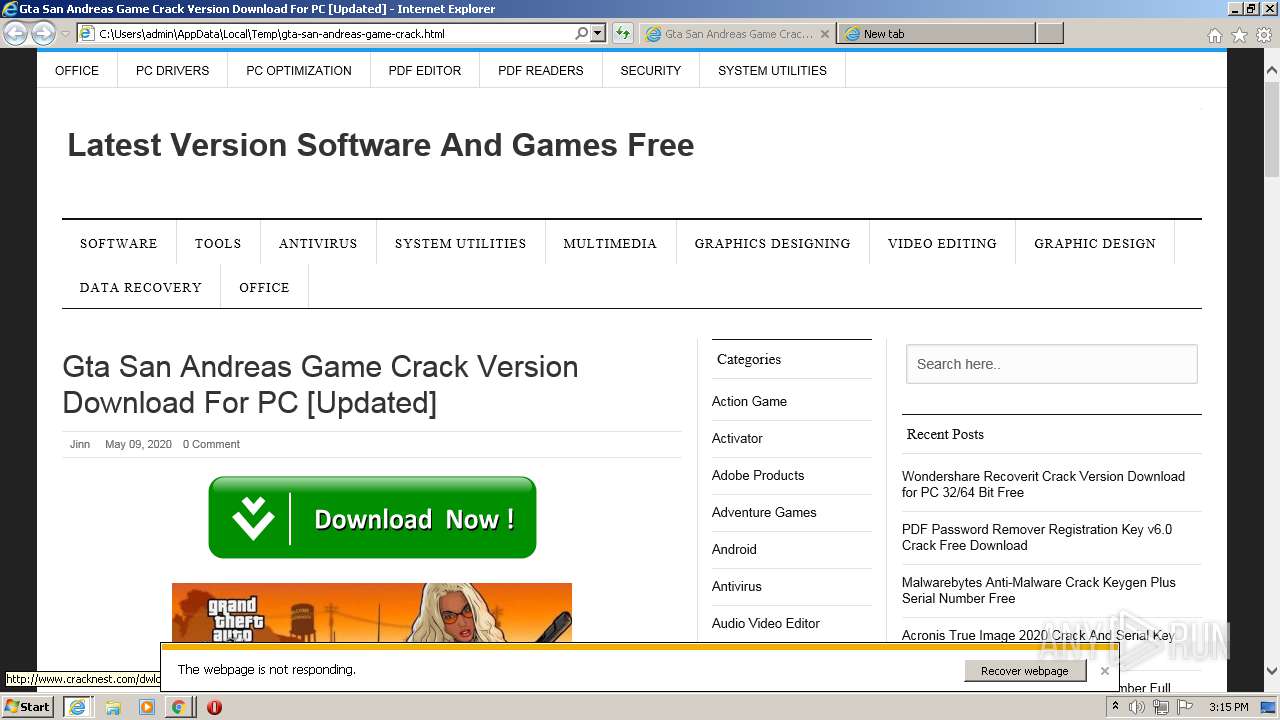1280x720 pixels.
Task: Open the Activator category
Action: pyautogui.click(x=737, y=438)
